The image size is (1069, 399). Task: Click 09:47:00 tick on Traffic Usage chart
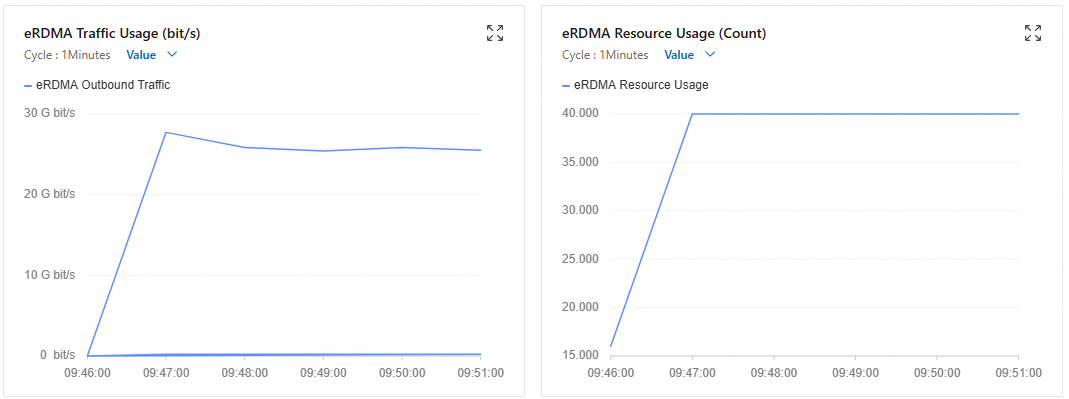pos(166,373)
